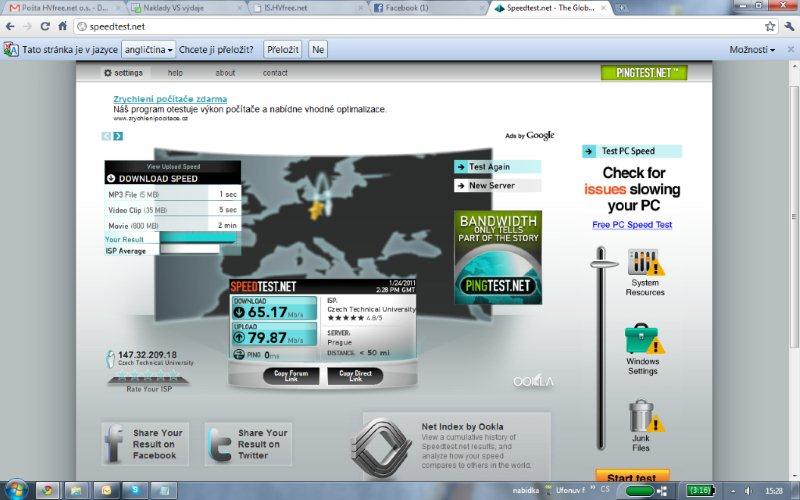The width and height of the screenshot is (800, 500).
Task: Open the browser home page icon
Action: [62, 27]
